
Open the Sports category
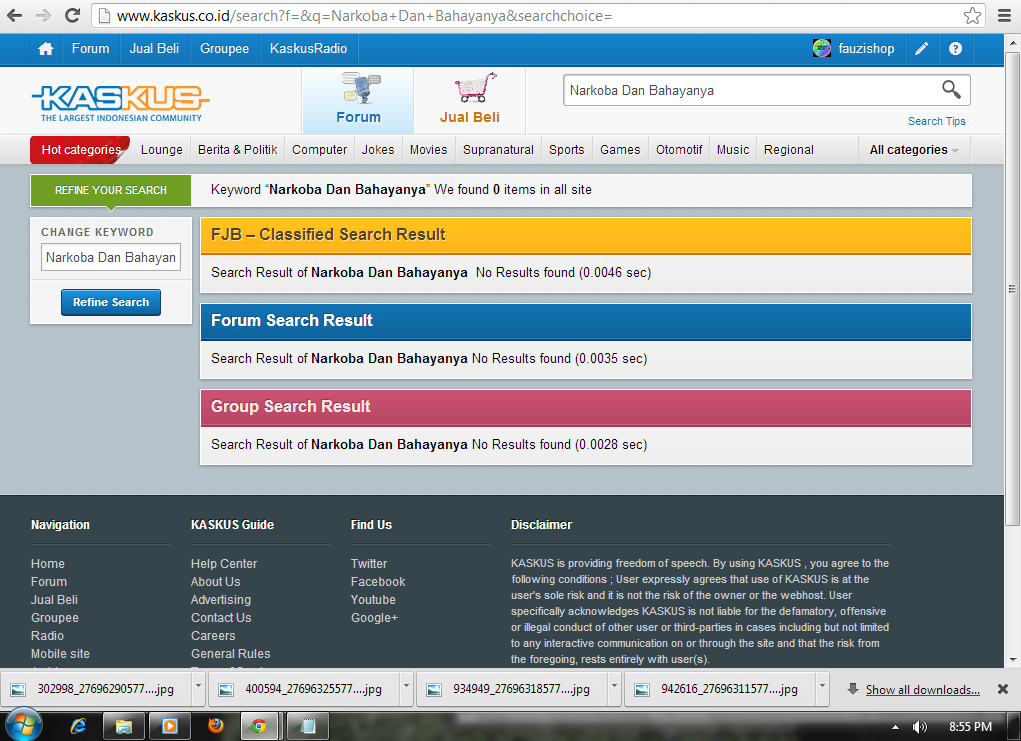tap(566, 150)
